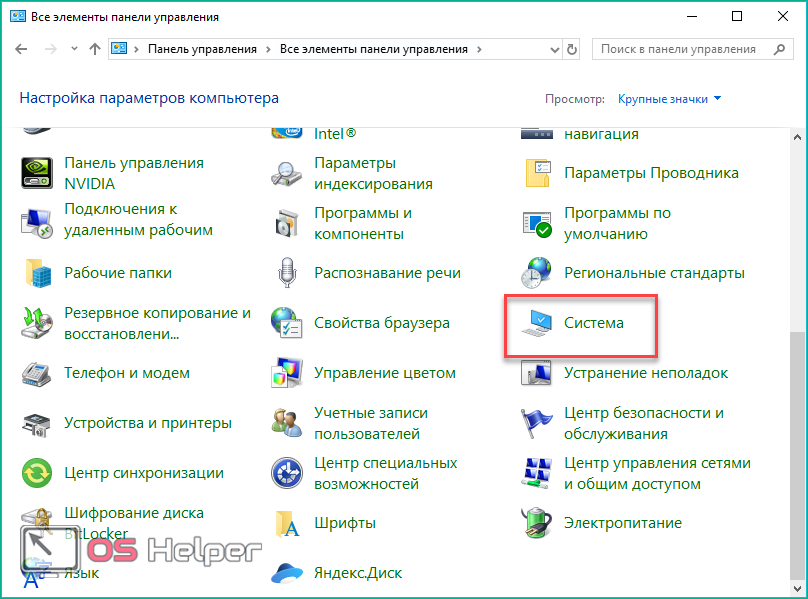Viewport: 808px width, 599px height.
Task: Open 'Параметры Проводника' link
Action: [651, 173]
